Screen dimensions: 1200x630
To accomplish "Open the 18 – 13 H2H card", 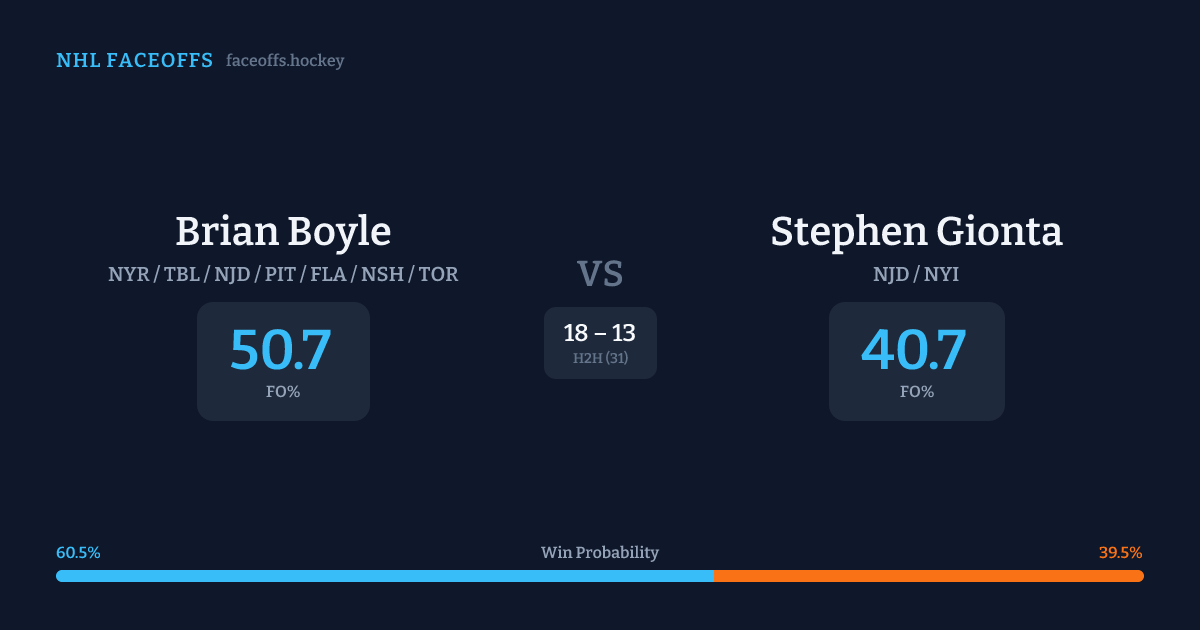I will pos(600,343).
